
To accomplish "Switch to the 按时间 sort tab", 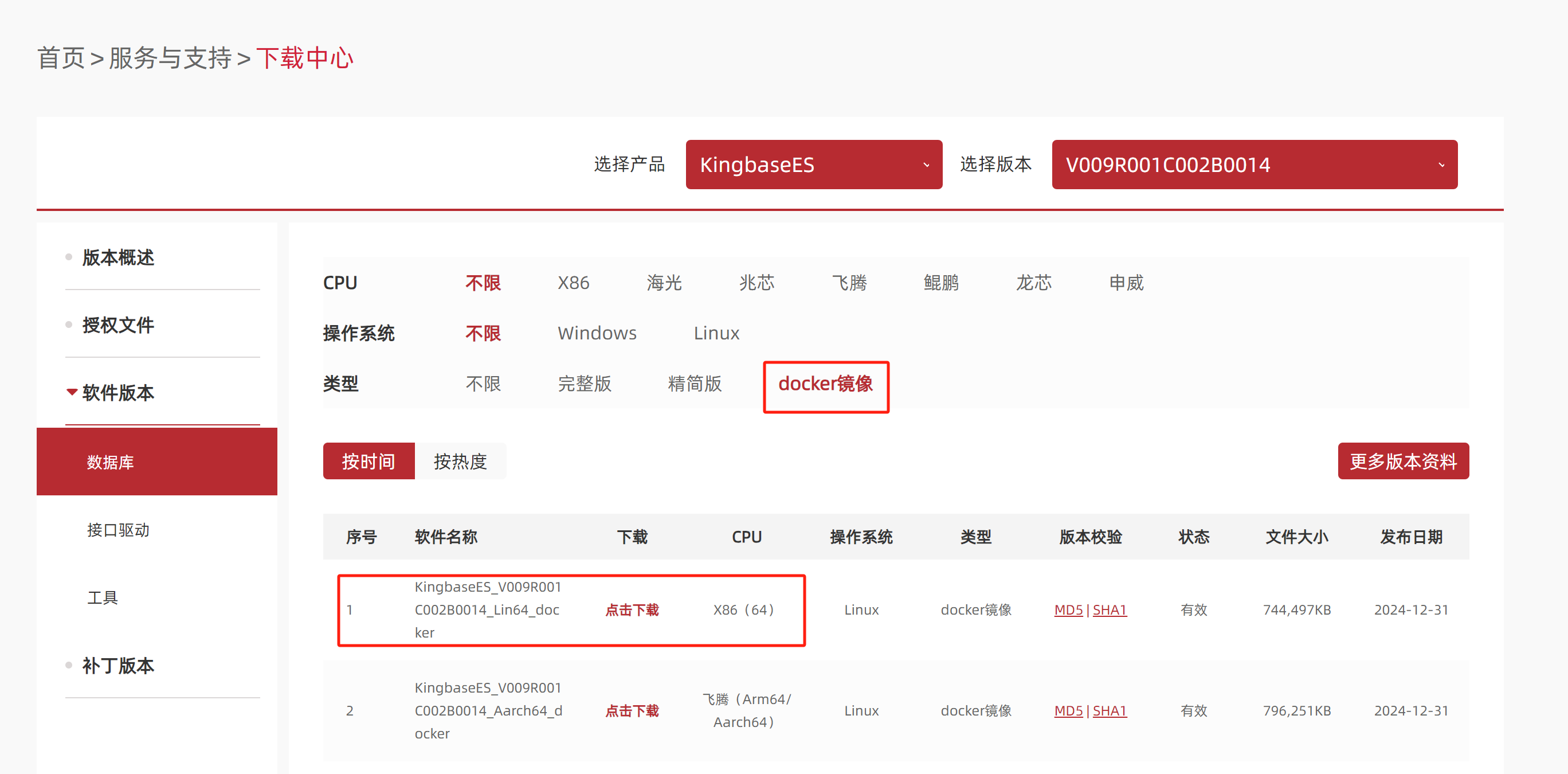I will (369, 462).
